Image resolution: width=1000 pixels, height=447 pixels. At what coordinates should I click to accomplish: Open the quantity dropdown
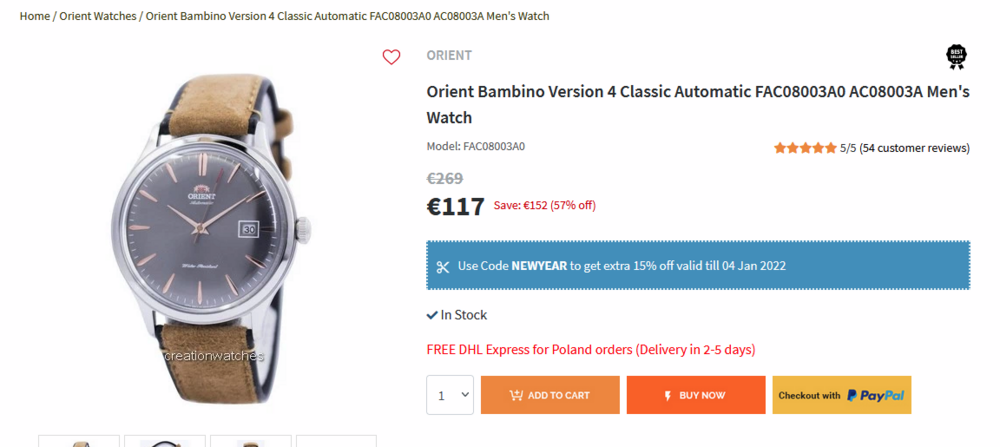pyautogui.click(x=450, y=395)
